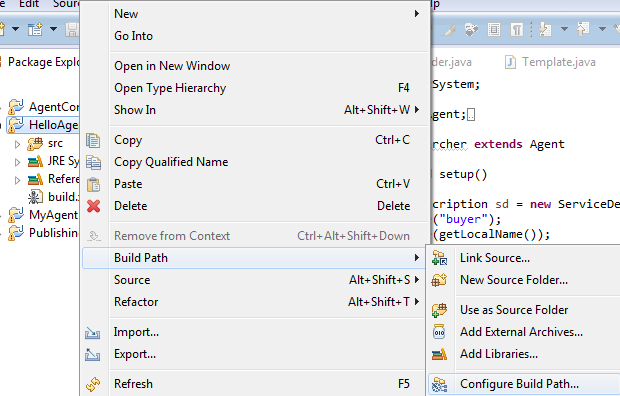
Task: Click the Paste clipboard icon
Action: pyautogui.click(x=94, y=184)
